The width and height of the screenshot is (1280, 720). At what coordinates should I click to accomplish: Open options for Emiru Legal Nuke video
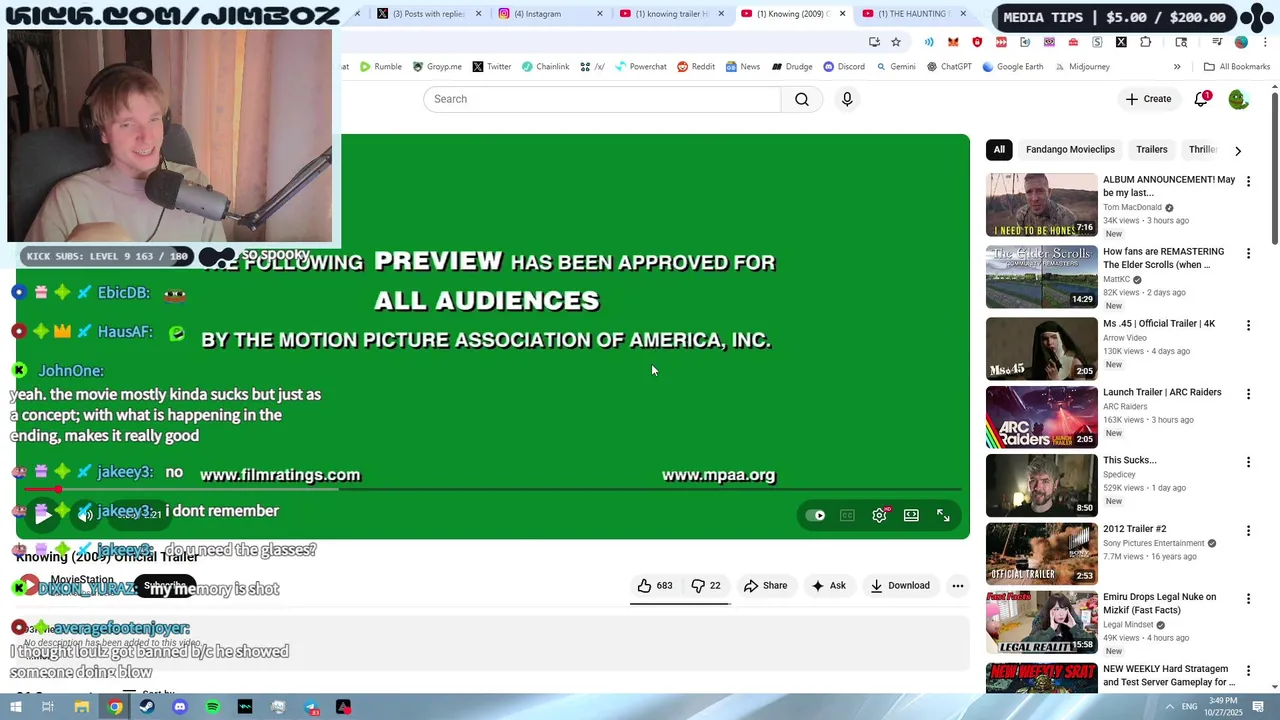tap(1248, 599)
